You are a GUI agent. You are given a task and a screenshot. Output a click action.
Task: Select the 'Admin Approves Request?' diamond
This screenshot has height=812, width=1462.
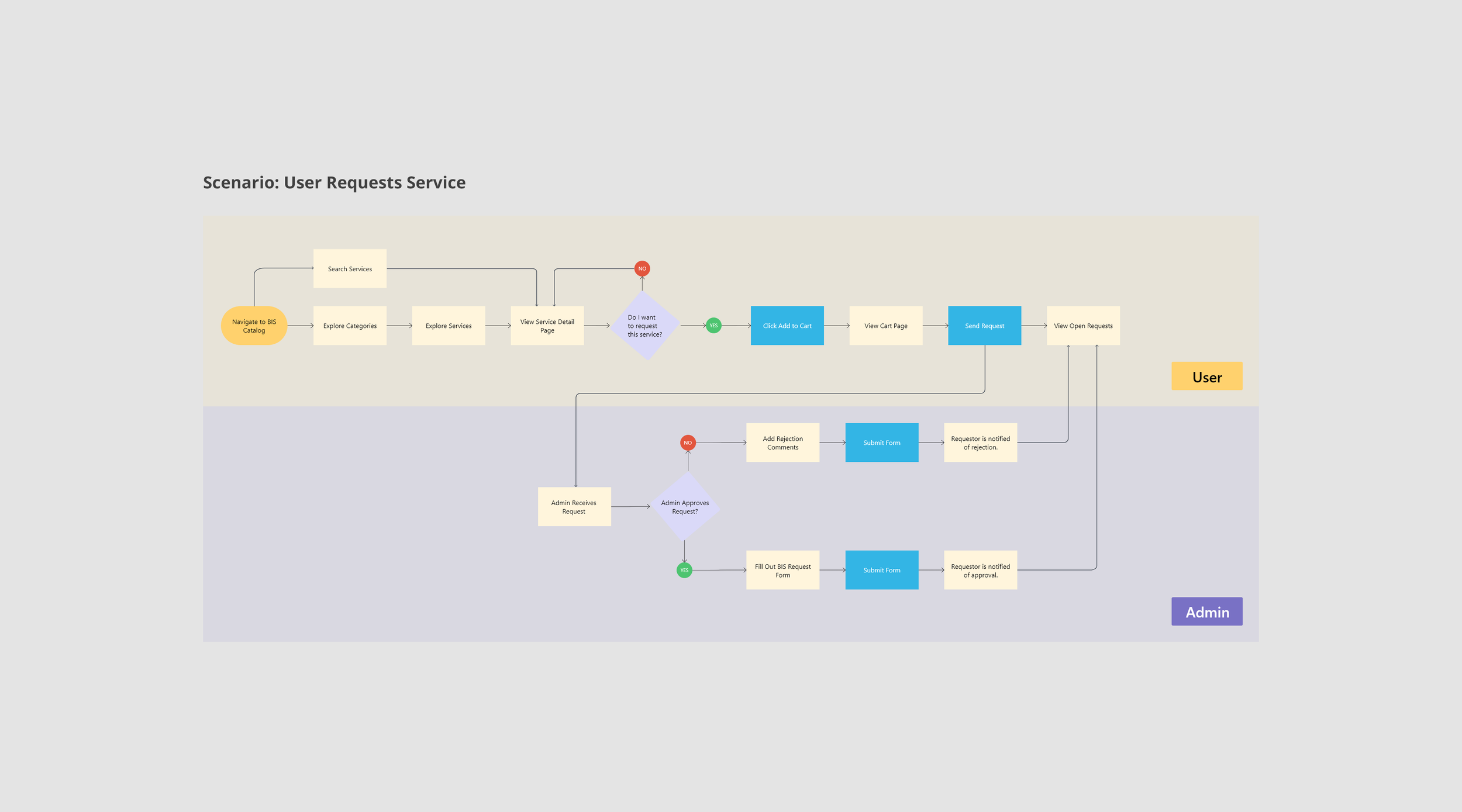click(x=685, y=506)
